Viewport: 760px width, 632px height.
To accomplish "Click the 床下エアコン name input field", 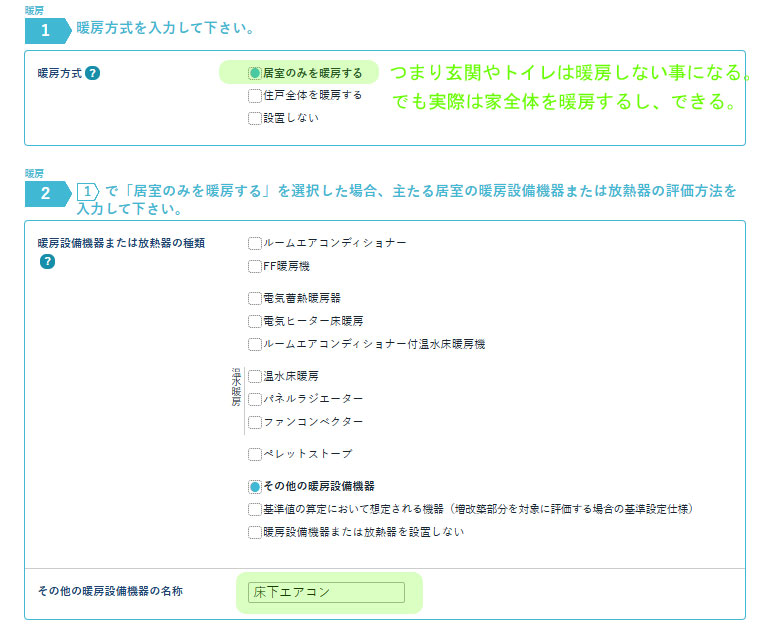I will [x=326, y=593].
